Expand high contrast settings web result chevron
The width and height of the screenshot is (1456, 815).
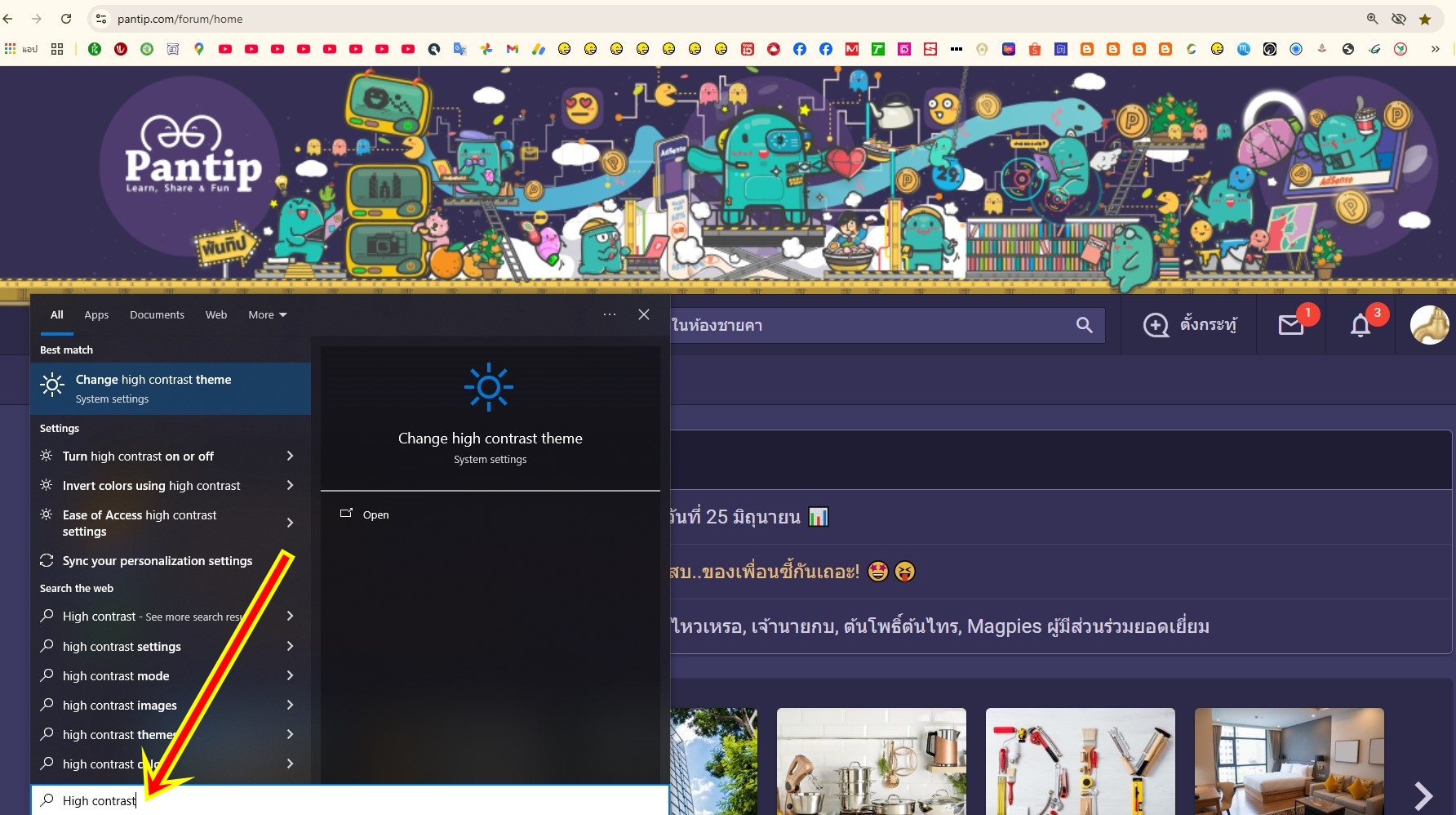pyautogui.click(x=290, y=646)
